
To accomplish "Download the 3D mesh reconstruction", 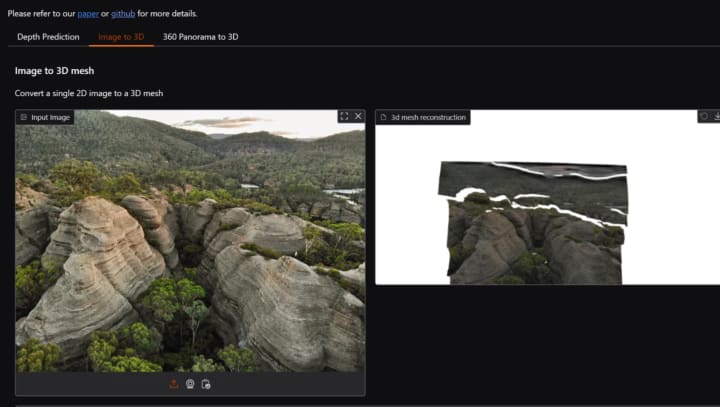I will (x=716, y=116).
